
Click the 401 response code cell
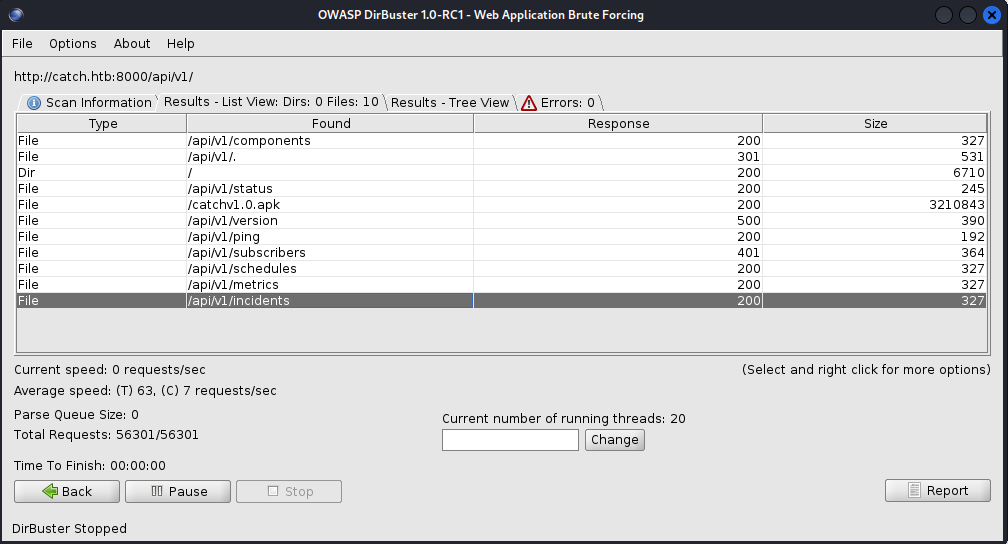click(618, 253)
